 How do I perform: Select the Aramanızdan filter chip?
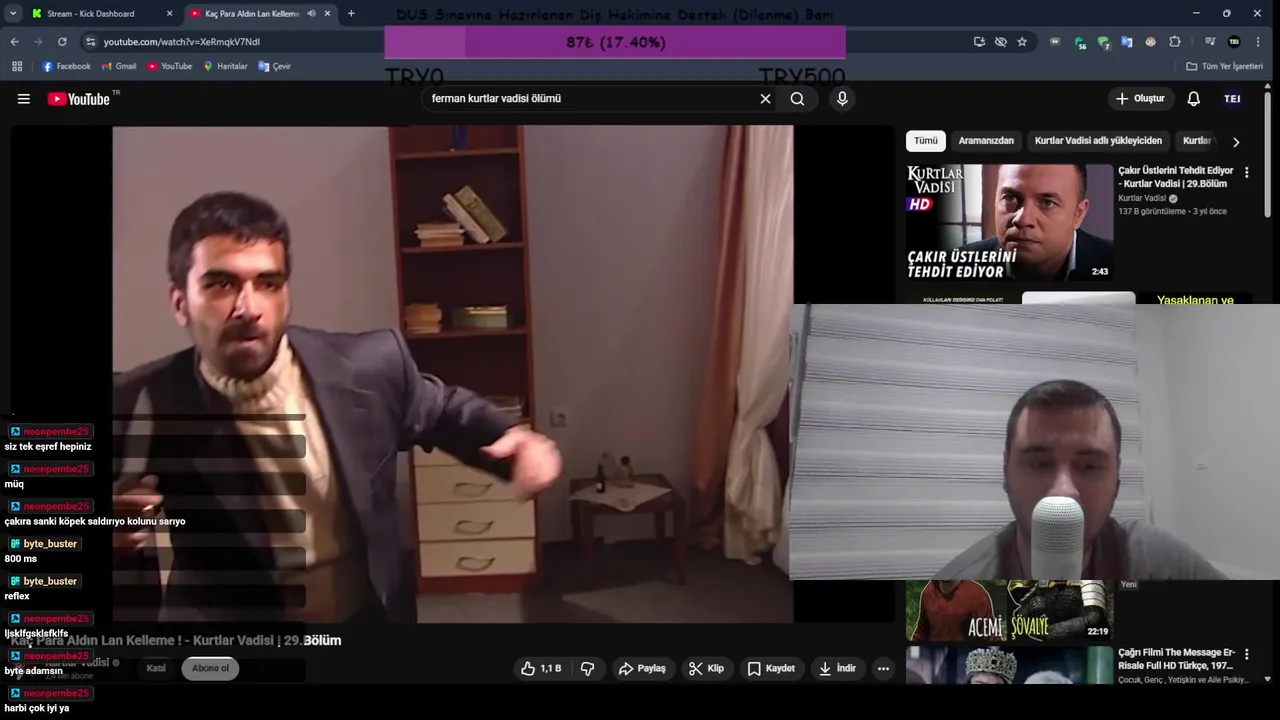point(986,141)
